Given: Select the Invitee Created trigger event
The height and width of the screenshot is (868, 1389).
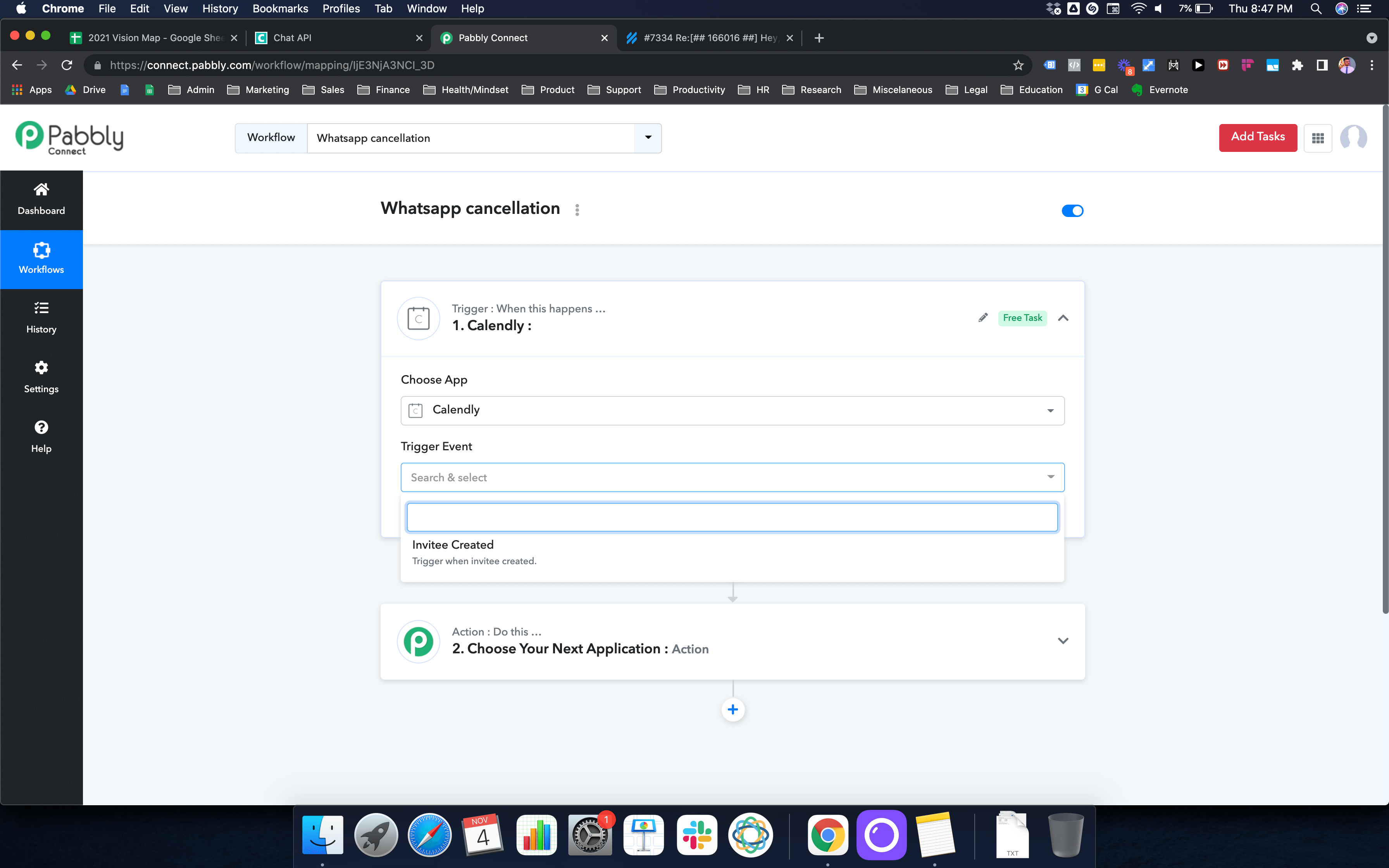Looking at the screenshot, I should click(x=732, y=552).
